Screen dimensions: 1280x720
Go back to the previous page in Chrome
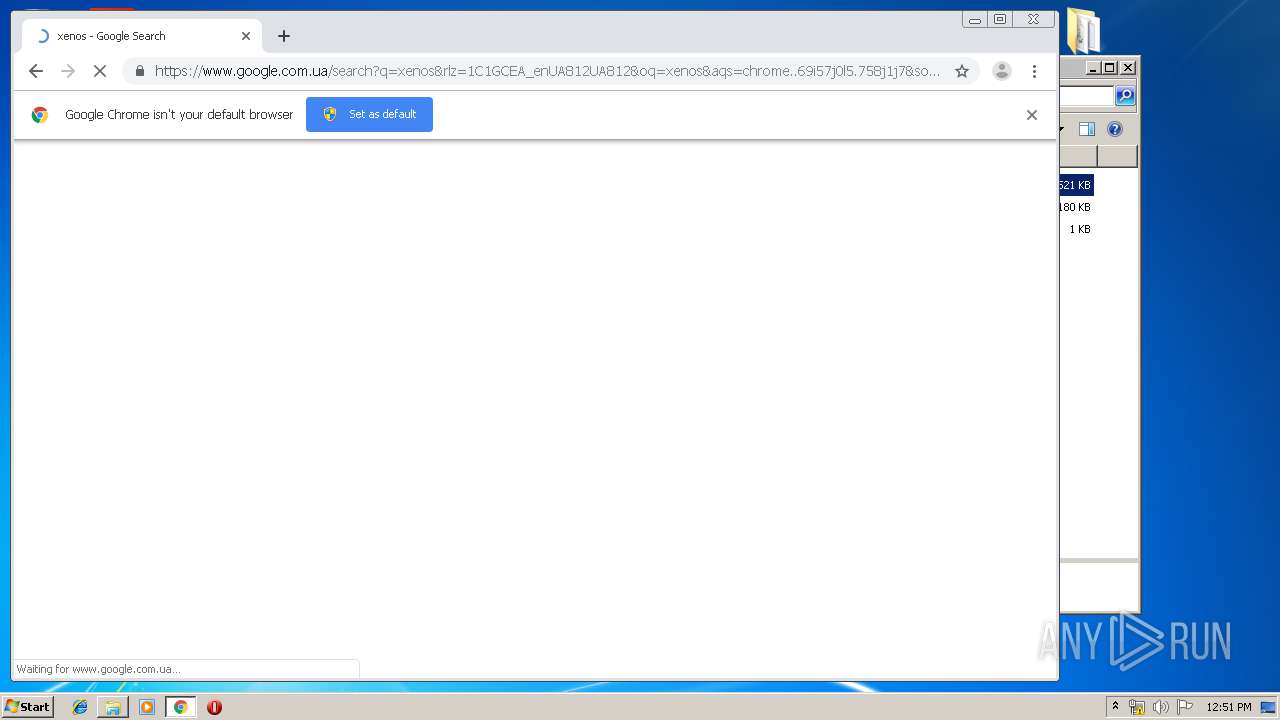(36, 71)
